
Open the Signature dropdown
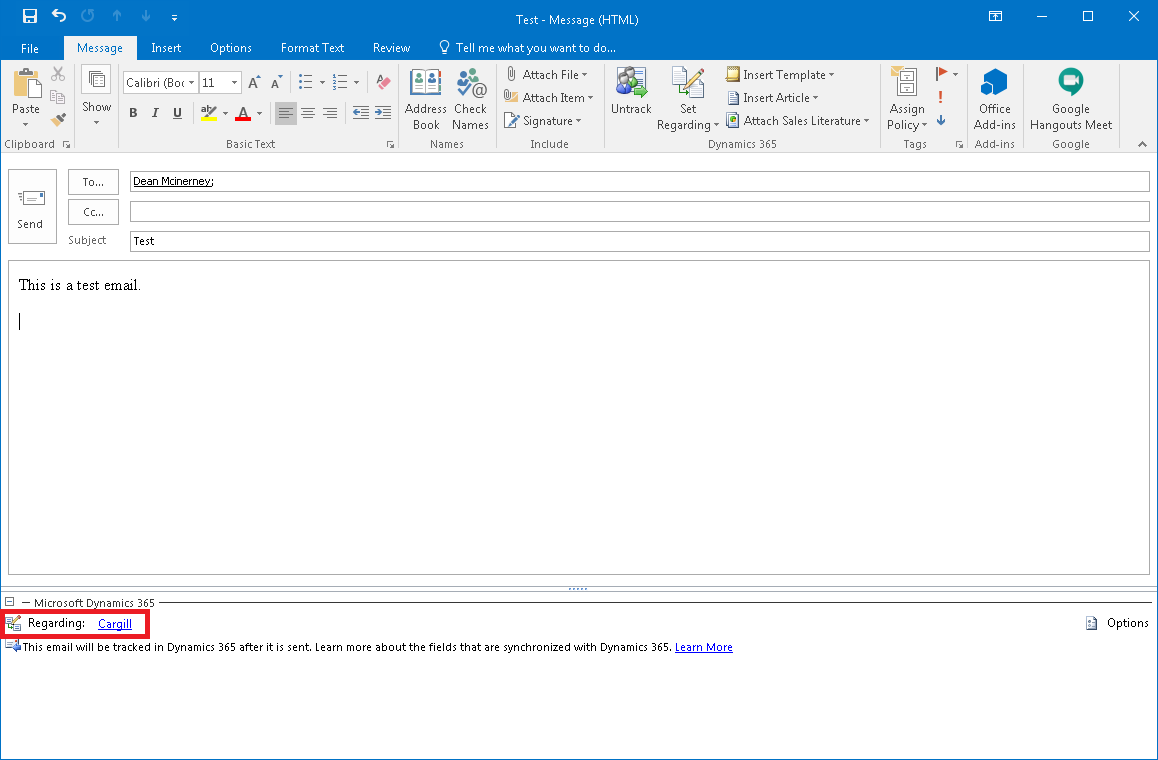pos(549,121)
